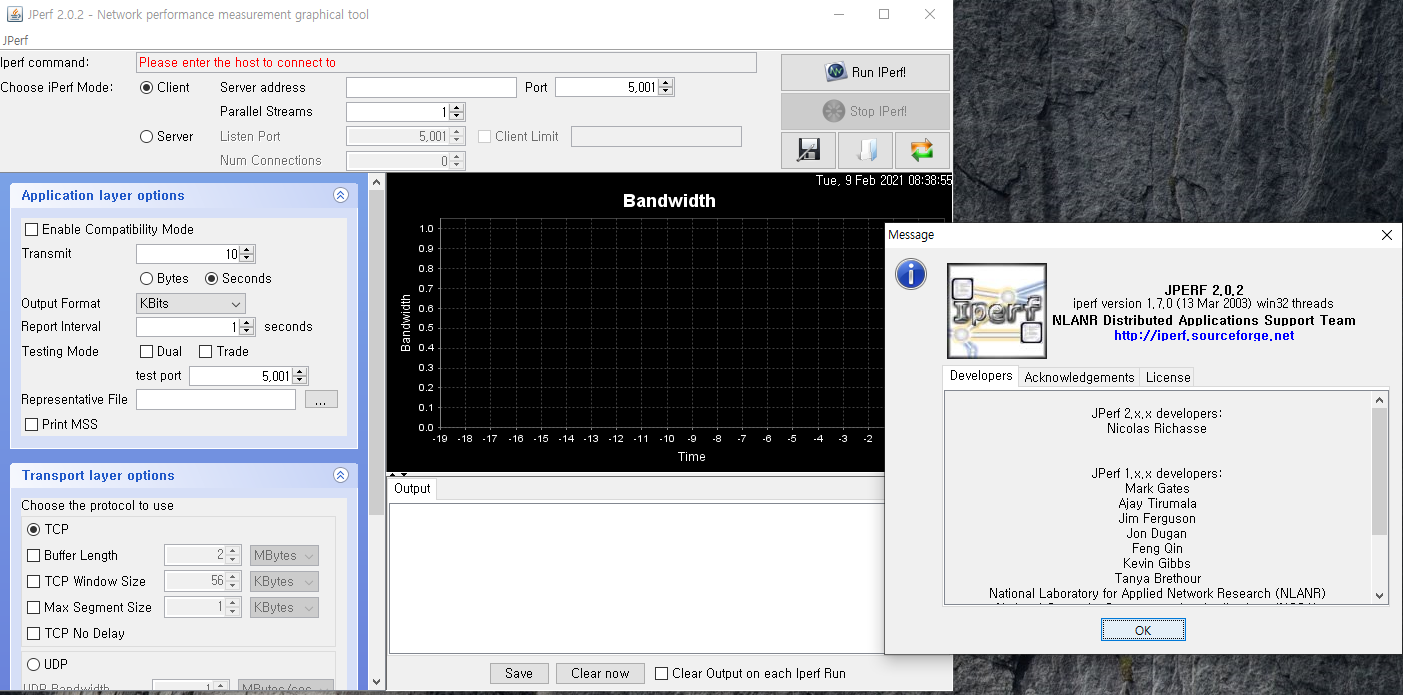The height and width of the screenshot is (695, 1403).
Task: Close the Message dialog with X
Action: (x=1386, y=235)
